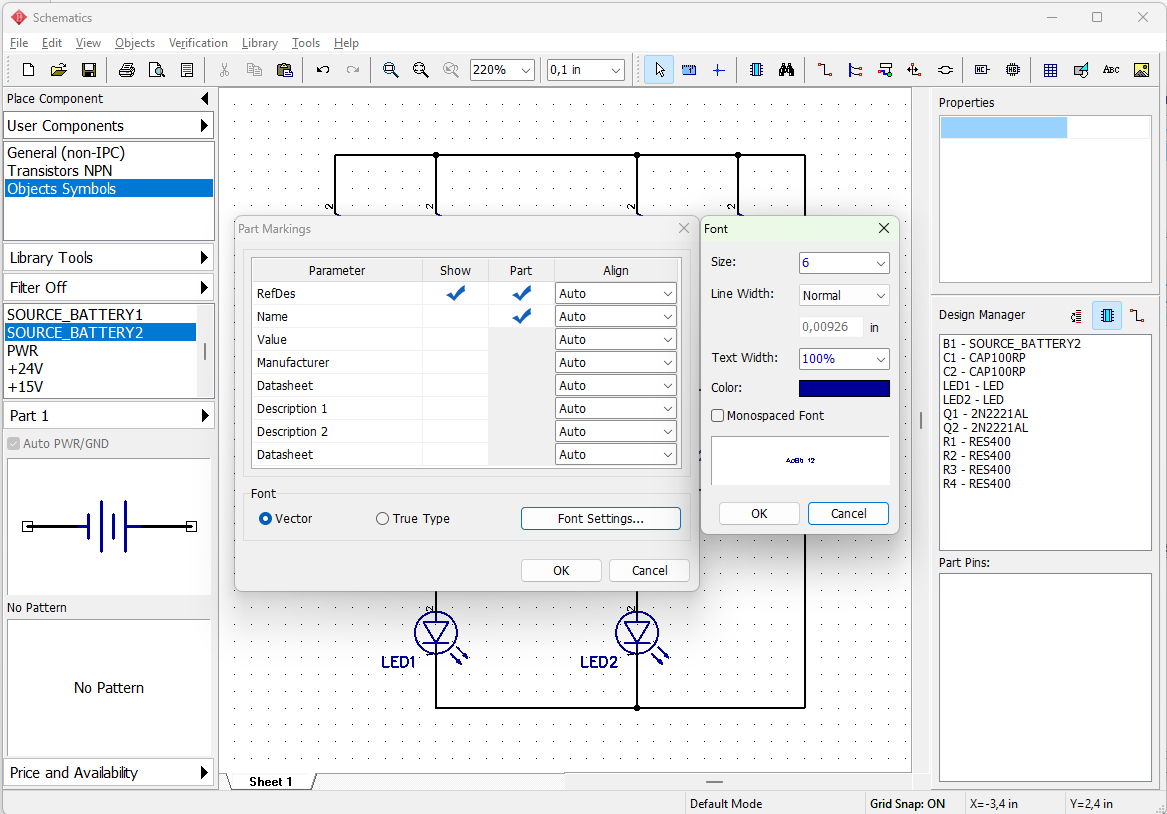
Task: Toggle the Name Part checkmark
Action: pyautogui.click(x=522, y=316)
